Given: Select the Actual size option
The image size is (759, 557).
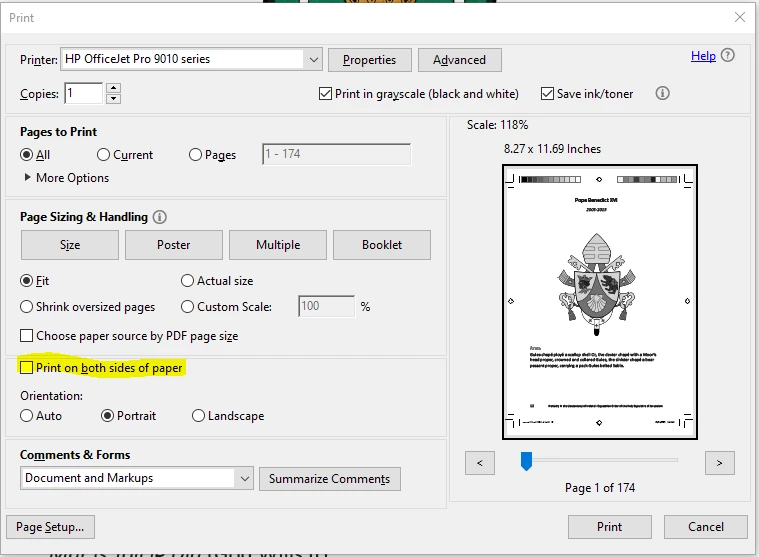Looking at the screenshot, I should click(187, 281).
